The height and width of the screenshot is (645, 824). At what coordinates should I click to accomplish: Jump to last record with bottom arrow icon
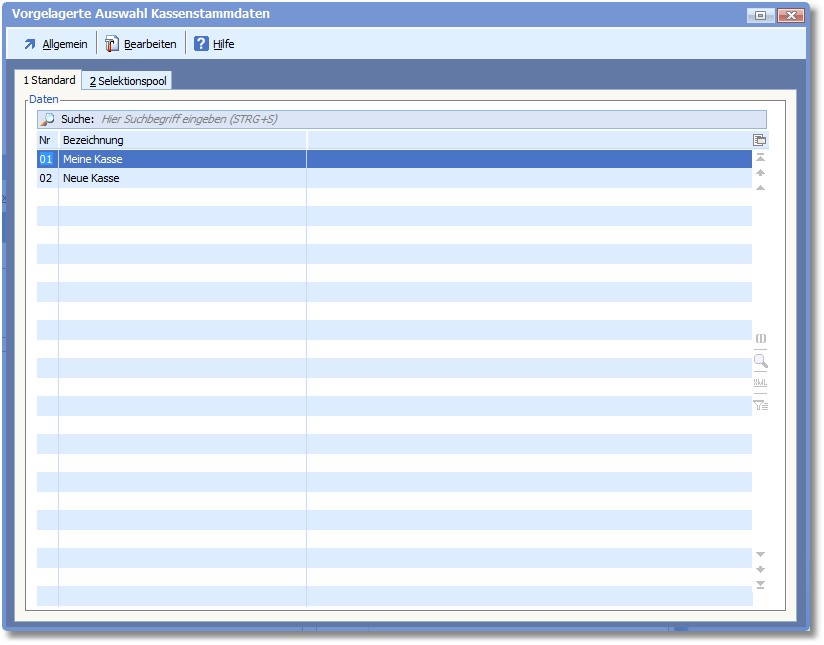760,585
